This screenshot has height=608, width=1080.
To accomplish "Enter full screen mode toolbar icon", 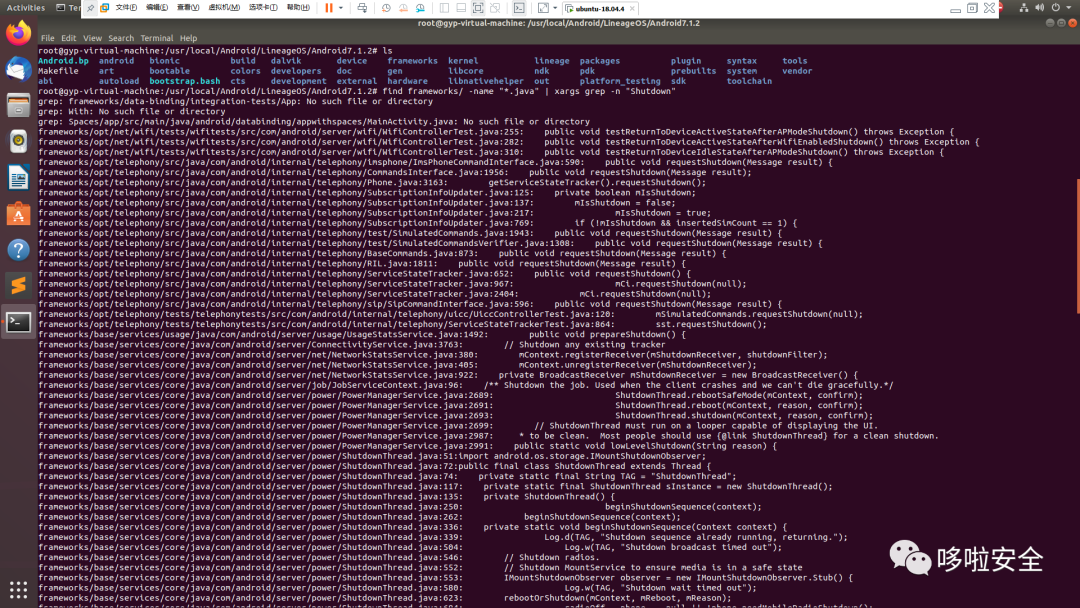I will click(x=478, y=8).
